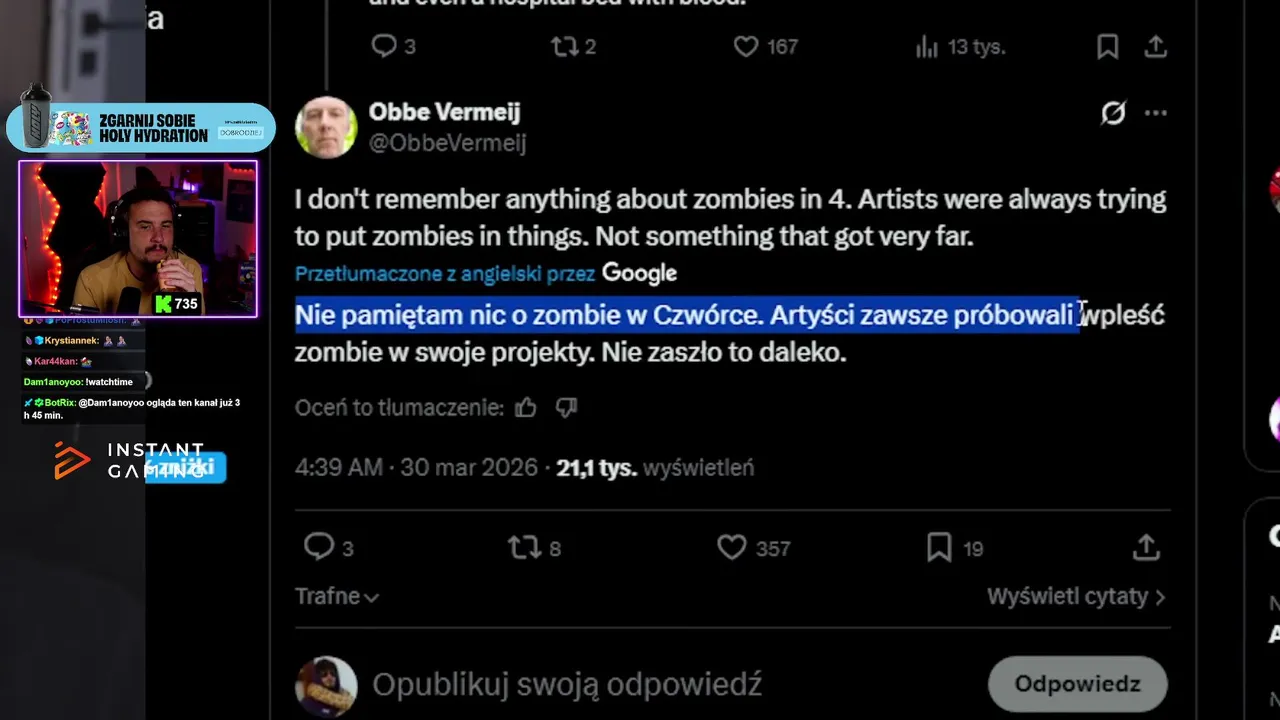
Task: Bookmark the tweet with 19 bookmarks
Action: (939, 547)
